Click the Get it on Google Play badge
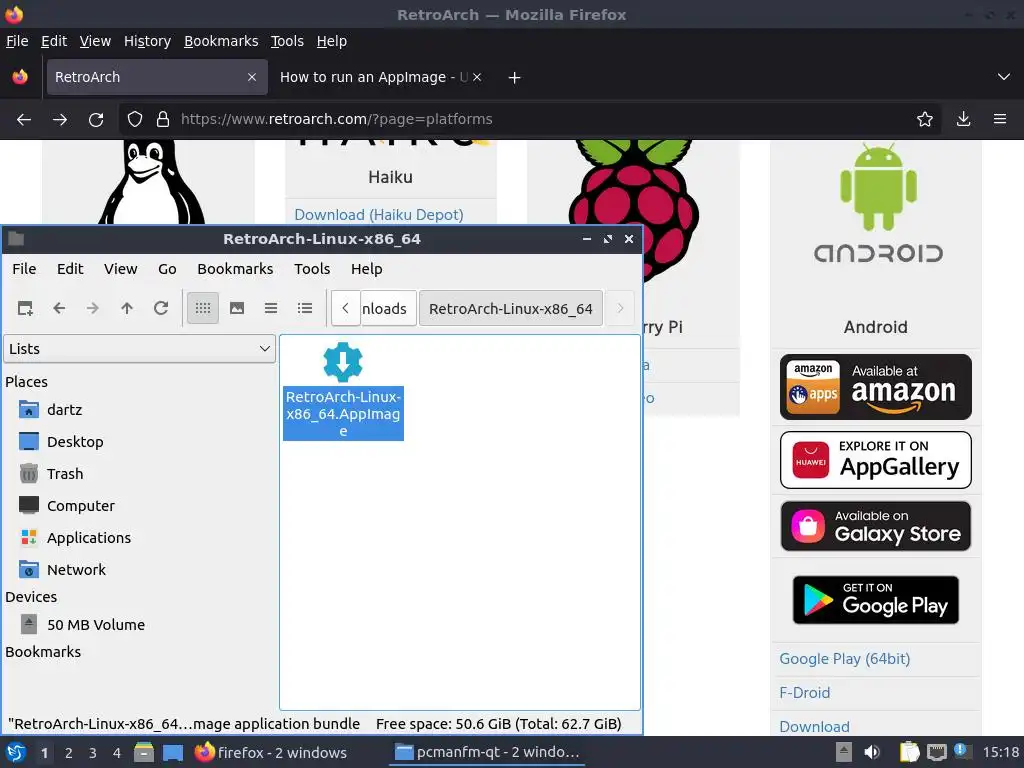1024x768 pixels. (x=876, y=600)
